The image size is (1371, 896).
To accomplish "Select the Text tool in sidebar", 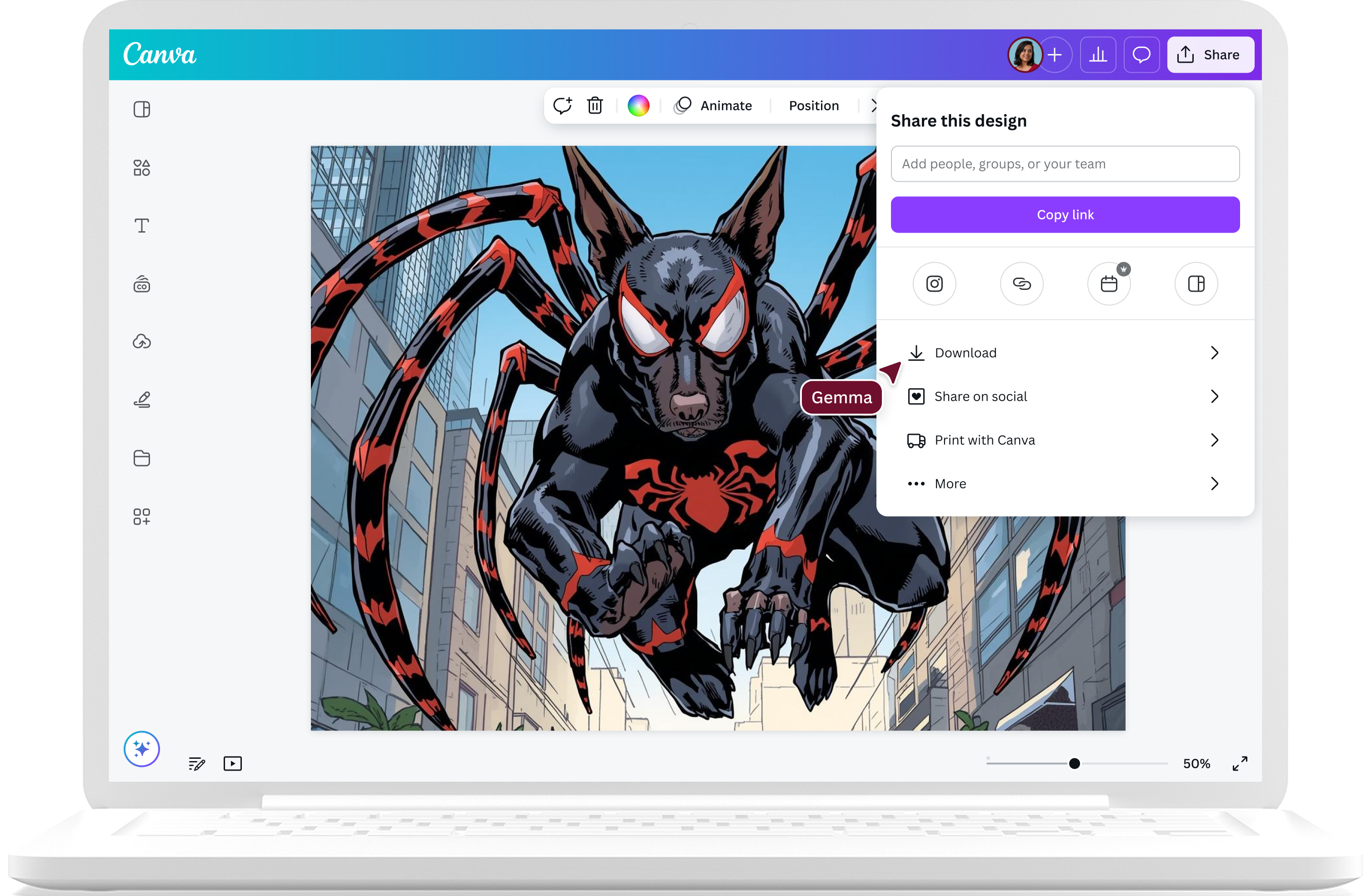I will tap(142, 225).
